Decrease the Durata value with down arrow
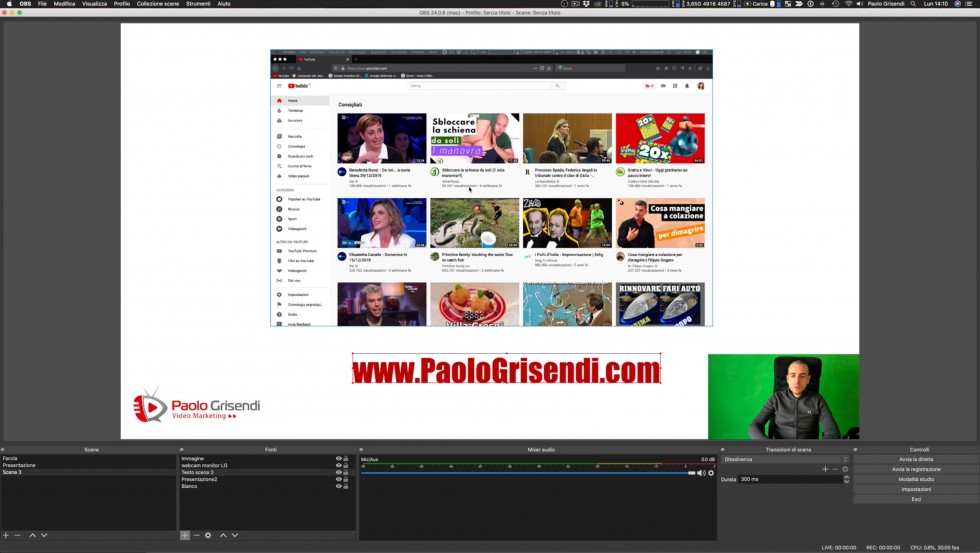This screenshot has width=980, height=553. point(846,482)
